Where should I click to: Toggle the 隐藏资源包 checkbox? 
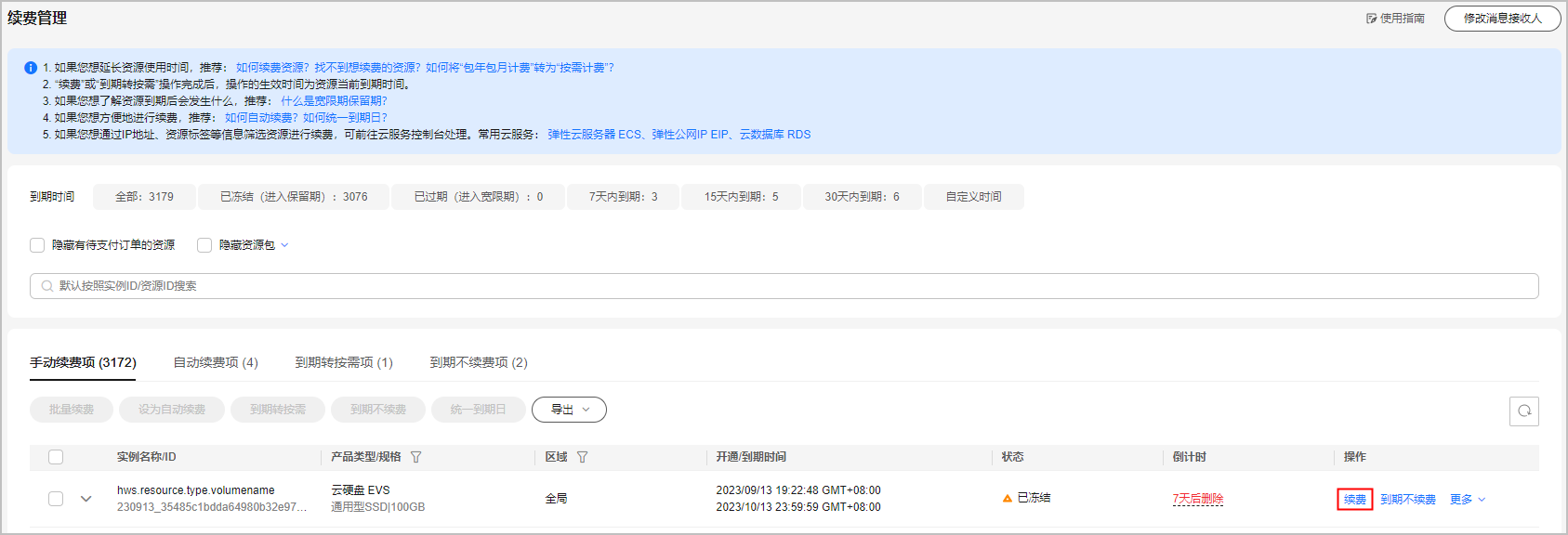(204, 245)
